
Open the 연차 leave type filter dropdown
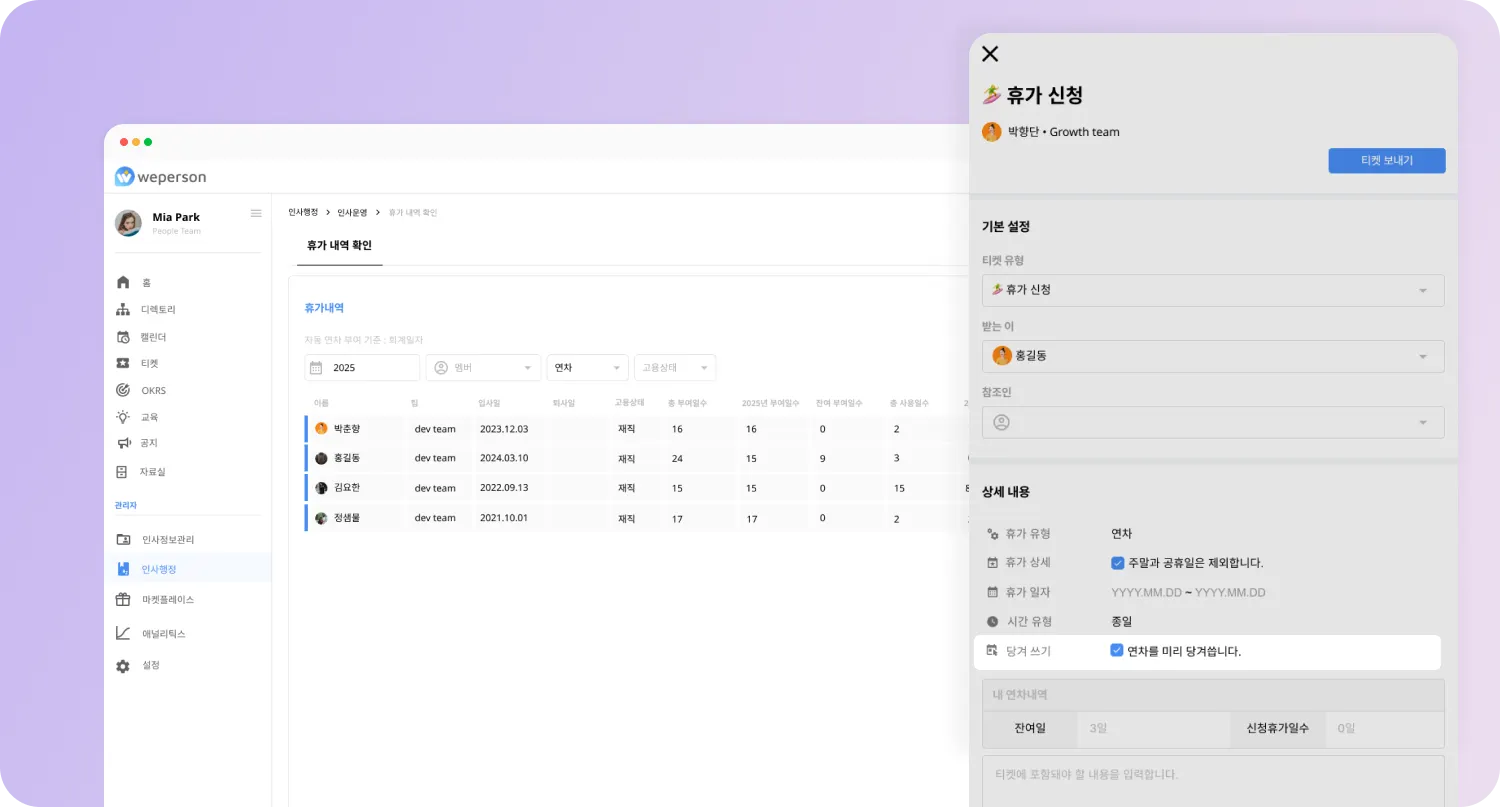(587, 368)
